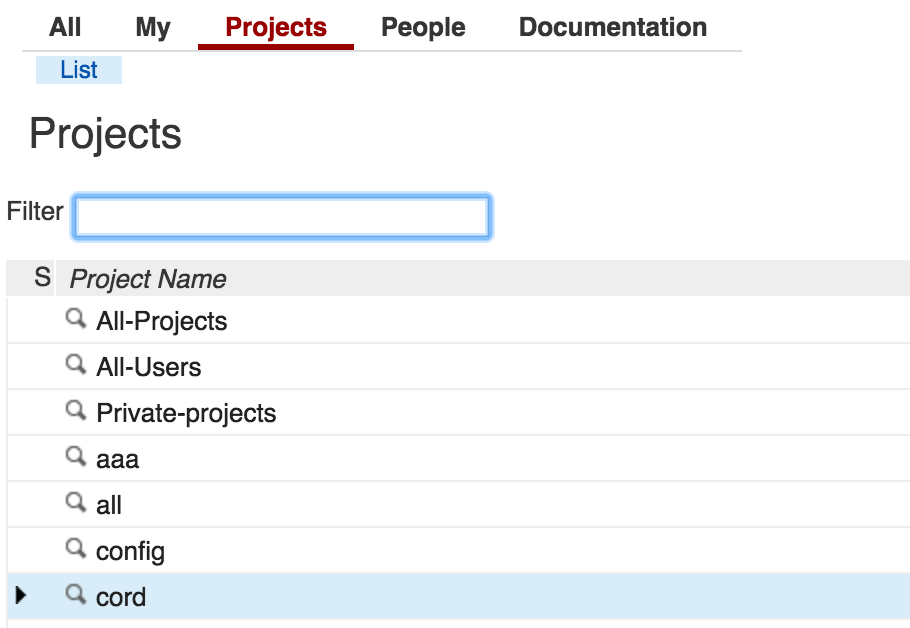Open the My menu tab

[x=153, y=27]
